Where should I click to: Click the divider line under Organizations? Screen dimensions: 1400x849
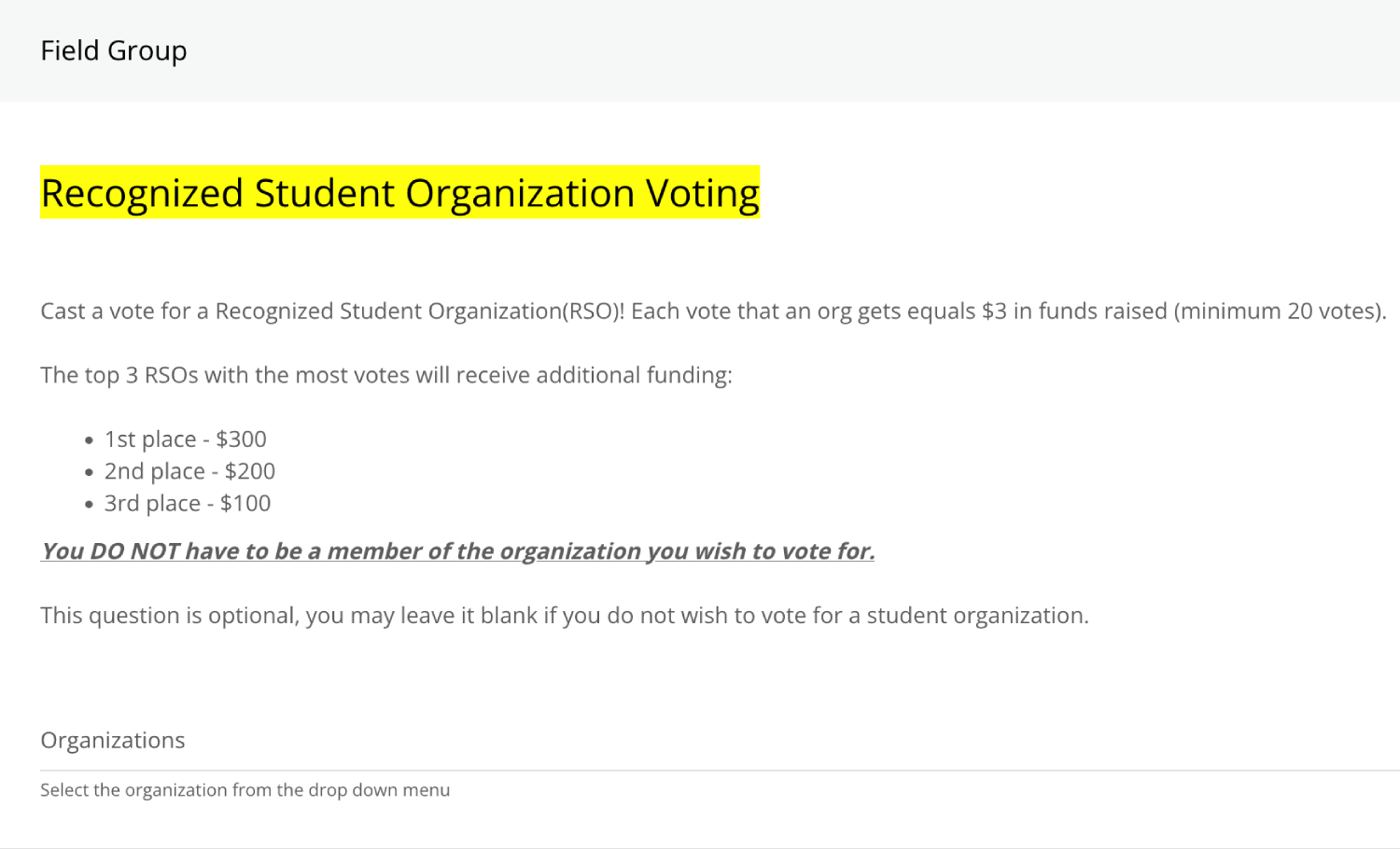700,769
